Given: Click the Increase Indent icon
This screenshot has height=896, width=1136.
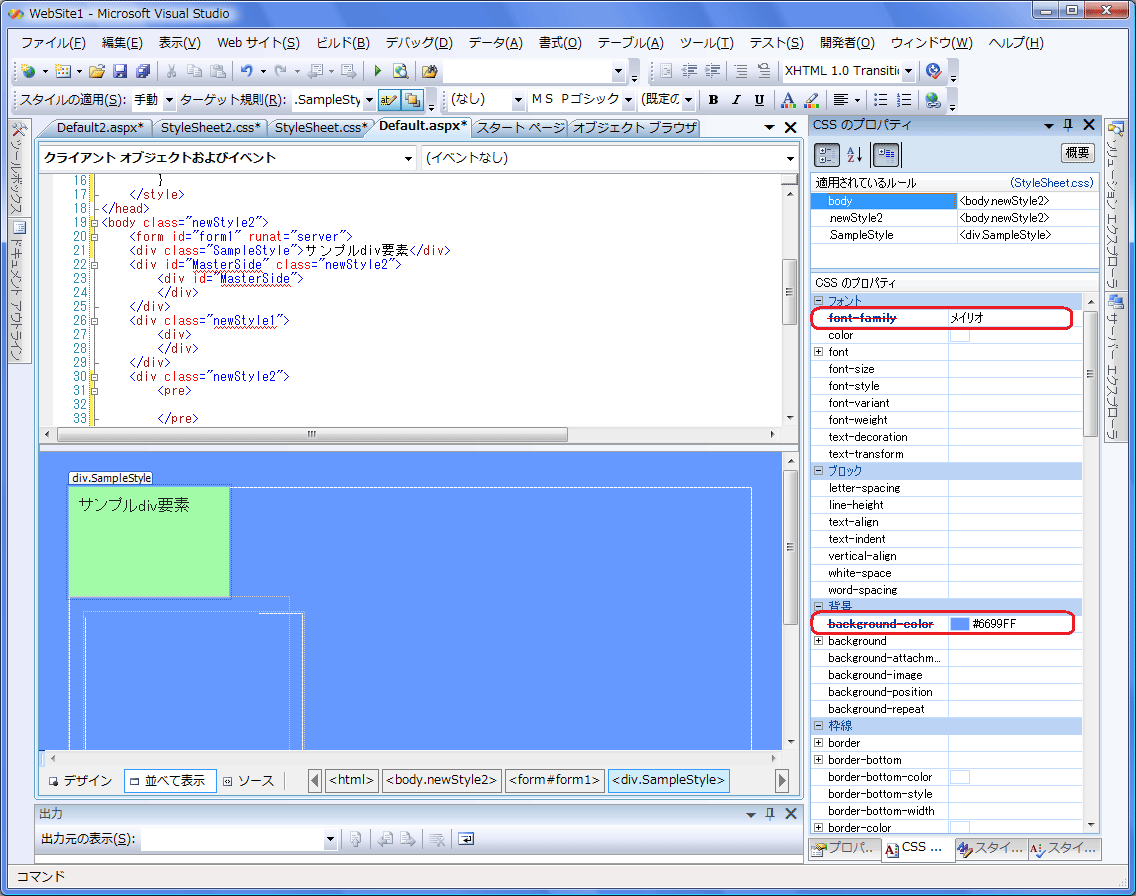Looking at the screenshot, I should [x=713, y=71].
